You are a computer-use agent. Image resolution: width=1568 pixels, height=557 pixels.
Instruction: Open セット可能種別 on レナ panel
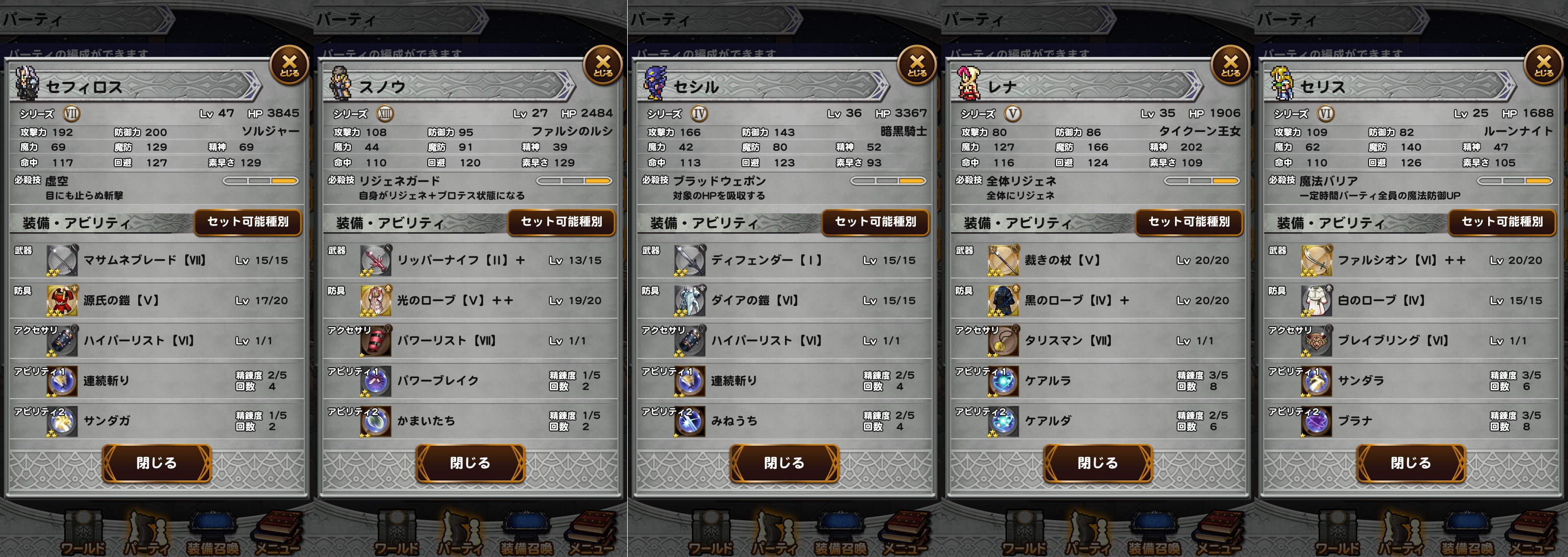pyautogui.click(x=1189, y=222)
